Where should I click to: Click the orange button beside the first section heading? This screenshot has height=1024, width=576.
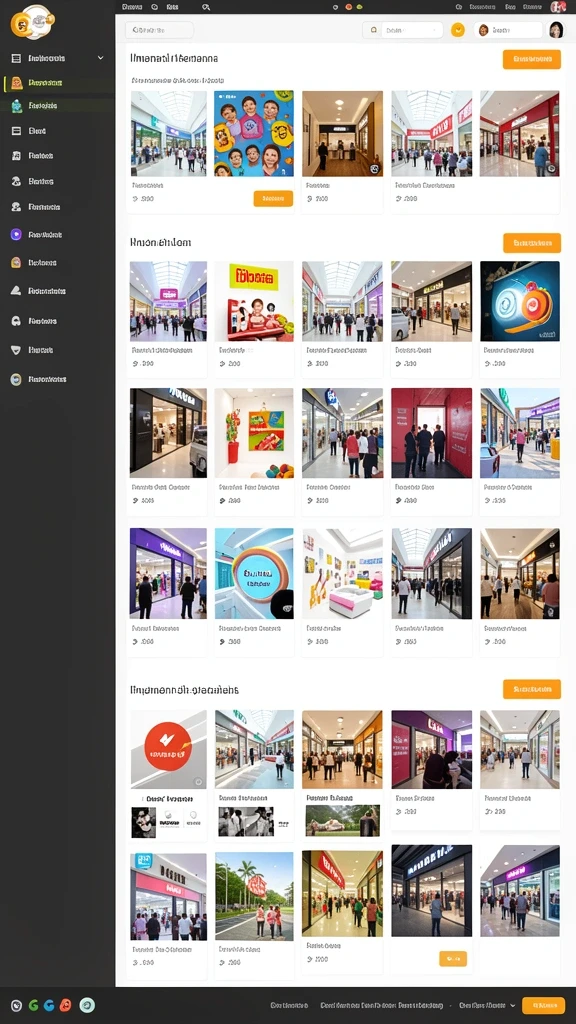click(x=532, y=59)
